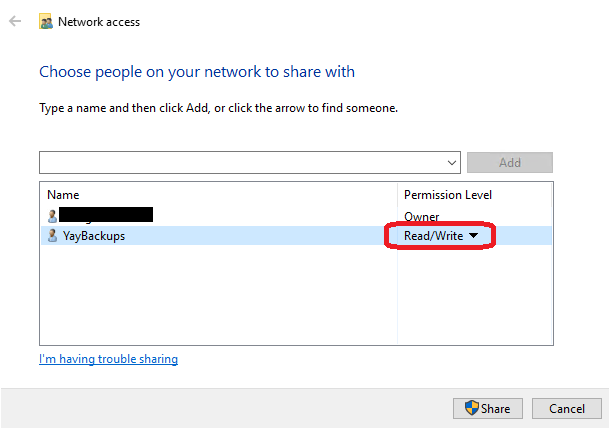The image size is (609, 428).
Task: Click the Read/Write dropdown triangle
Action: tap(473, 235)
